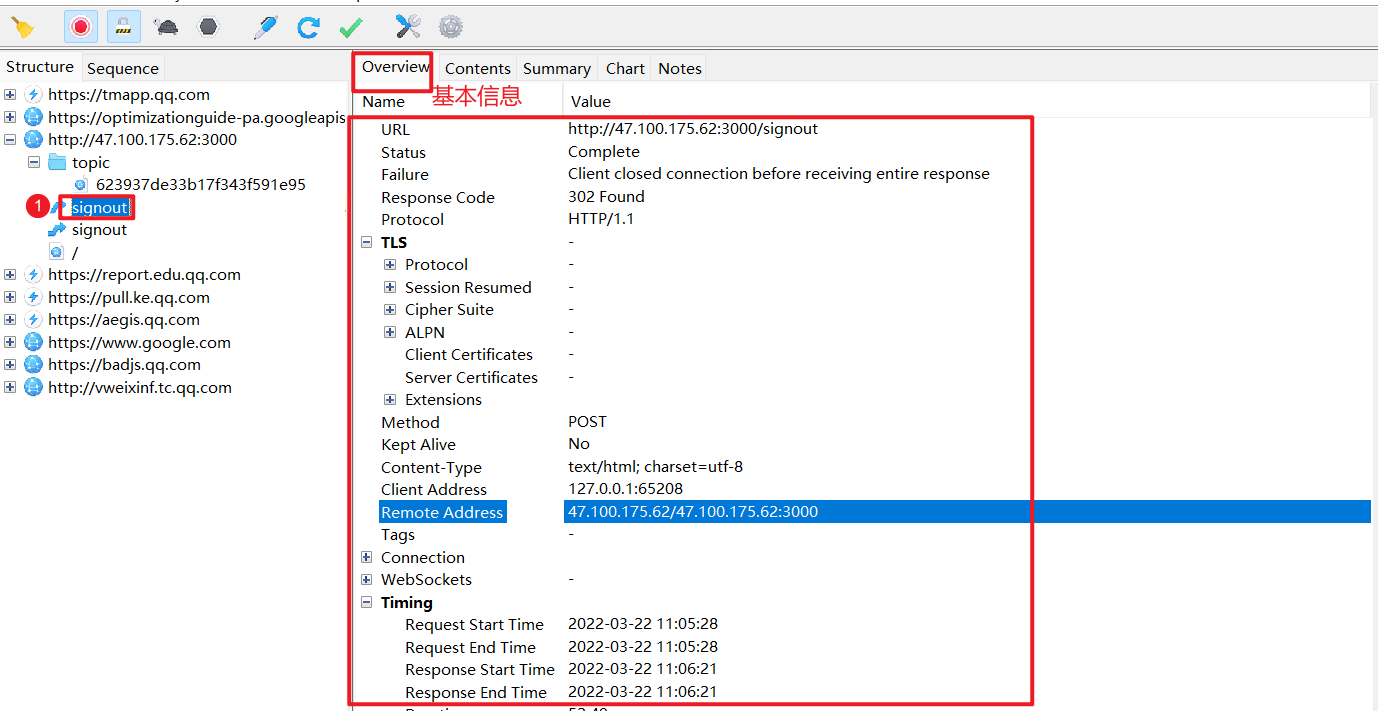Switch to the Sequence tab

click(x=122, y=68)
